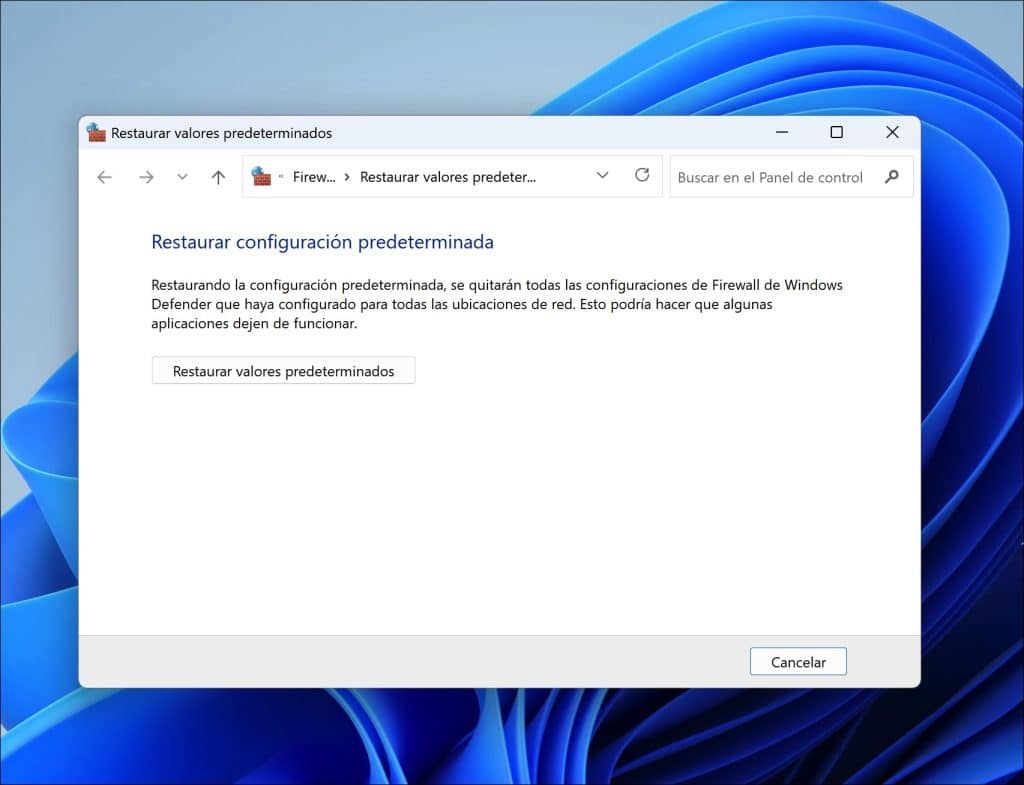The image size is (1024, 785).
Task: Click the Back navigation arrow
Action: 104,177
